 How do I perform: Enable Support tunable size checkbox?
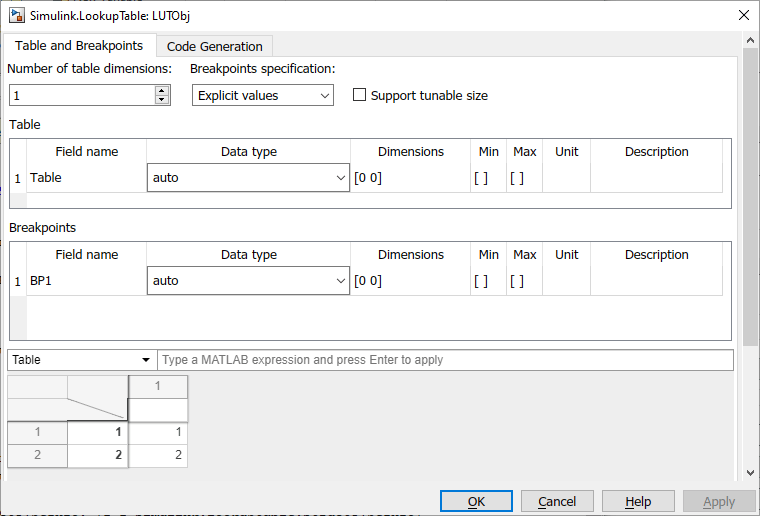(360, 96)
